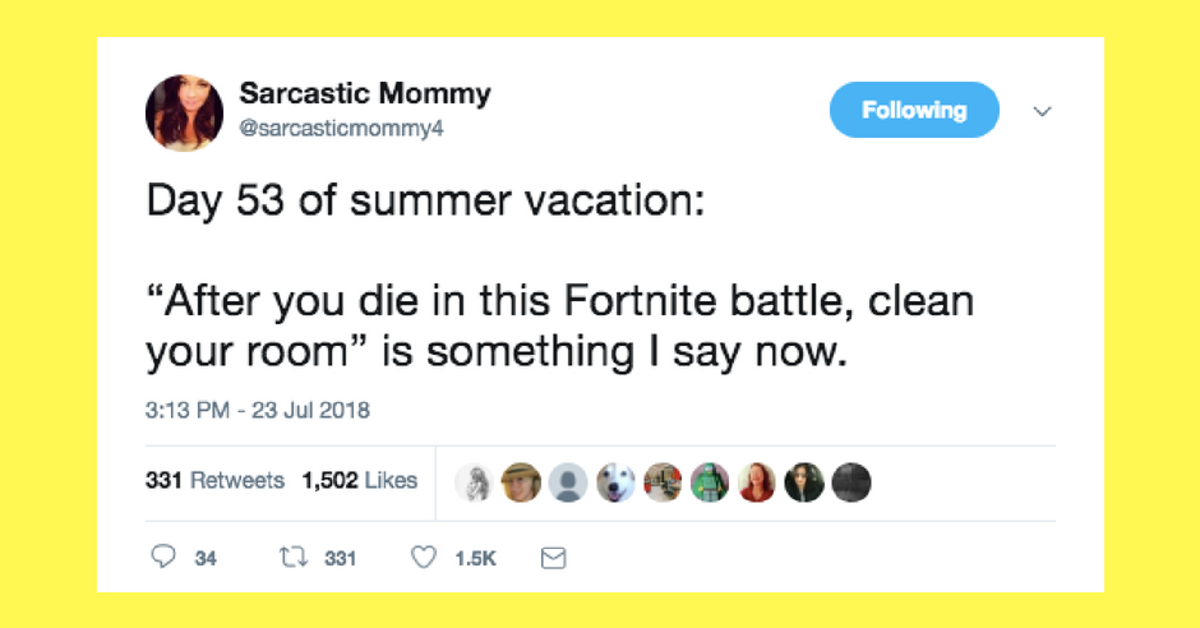This screenshot has height=628, width=1200.
Task: Click the @sarcasticmommy4 handle
Action: 340,128
